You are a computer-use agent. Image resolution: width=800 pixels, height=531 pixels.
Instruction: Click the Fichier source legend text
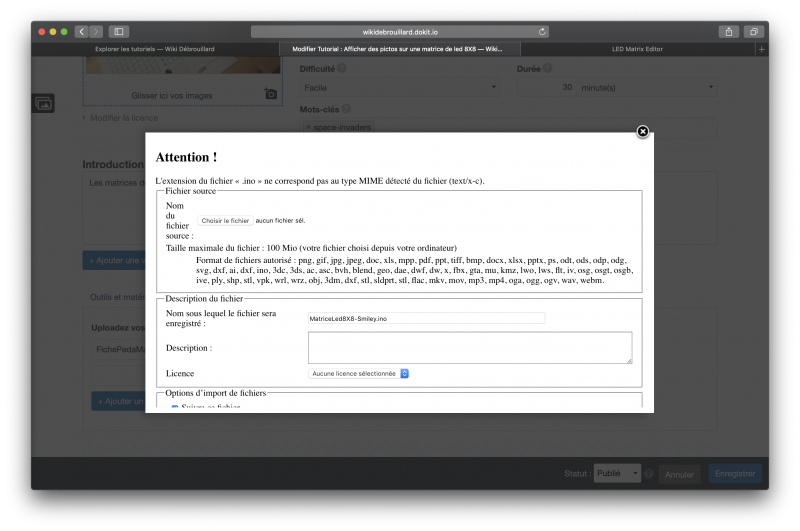point(190,191)
